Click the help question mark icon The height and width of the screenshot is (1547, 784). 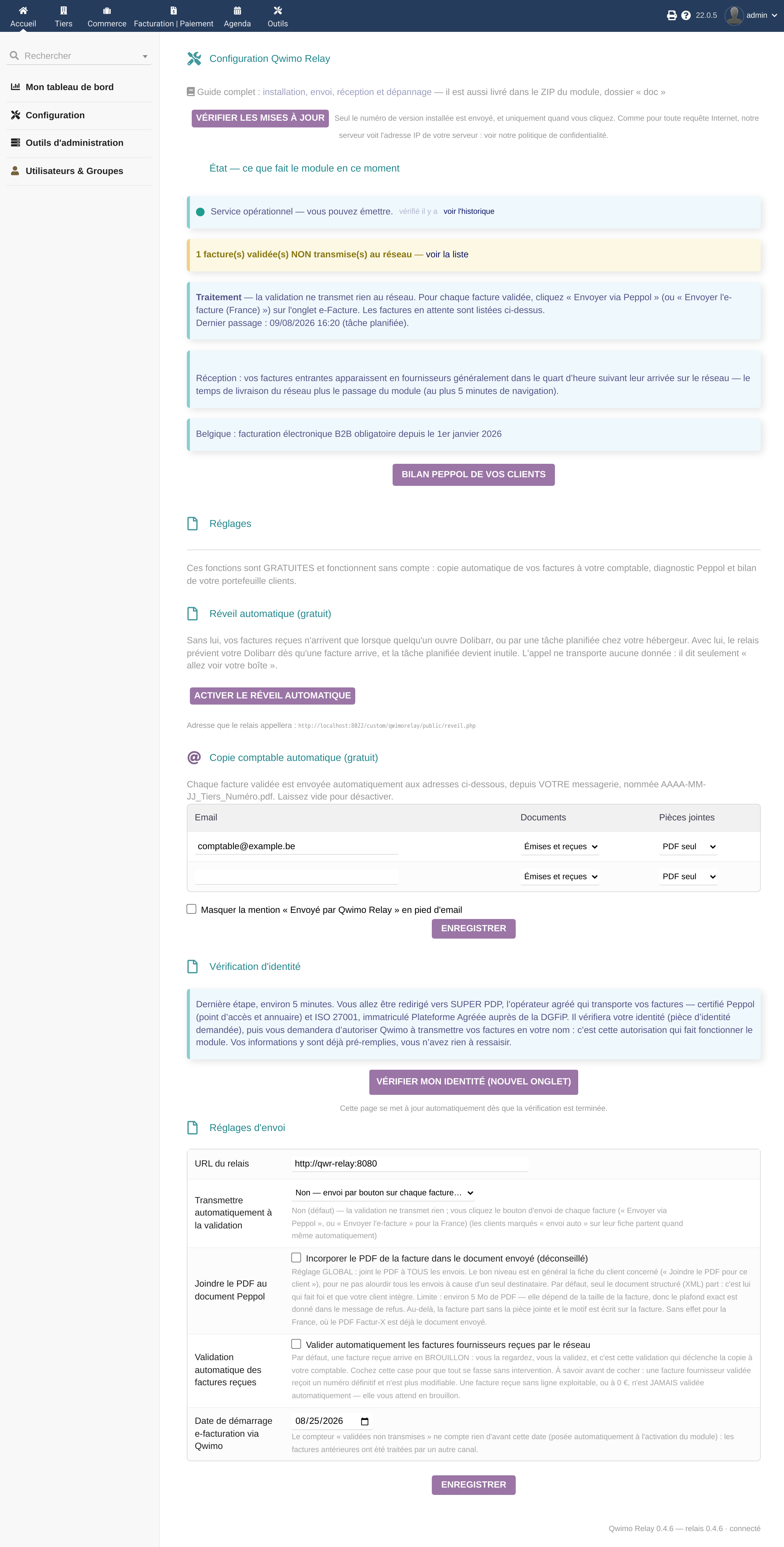click(686, 16)
